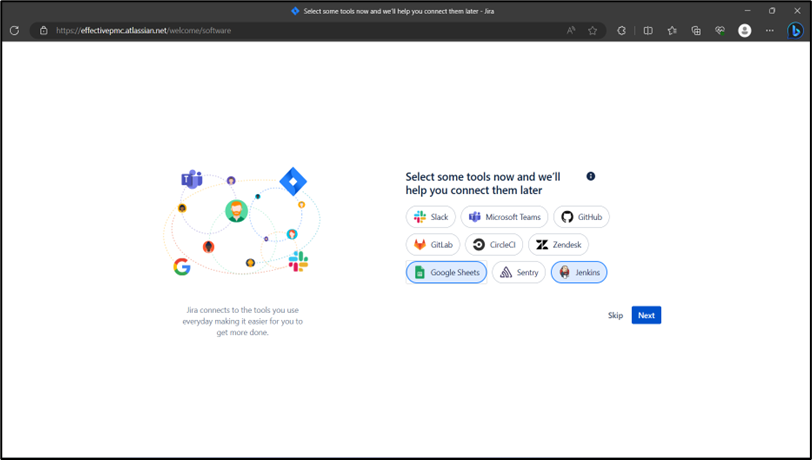Open the Collections icon
Viewport: 812px width, 460px height.
696,31
